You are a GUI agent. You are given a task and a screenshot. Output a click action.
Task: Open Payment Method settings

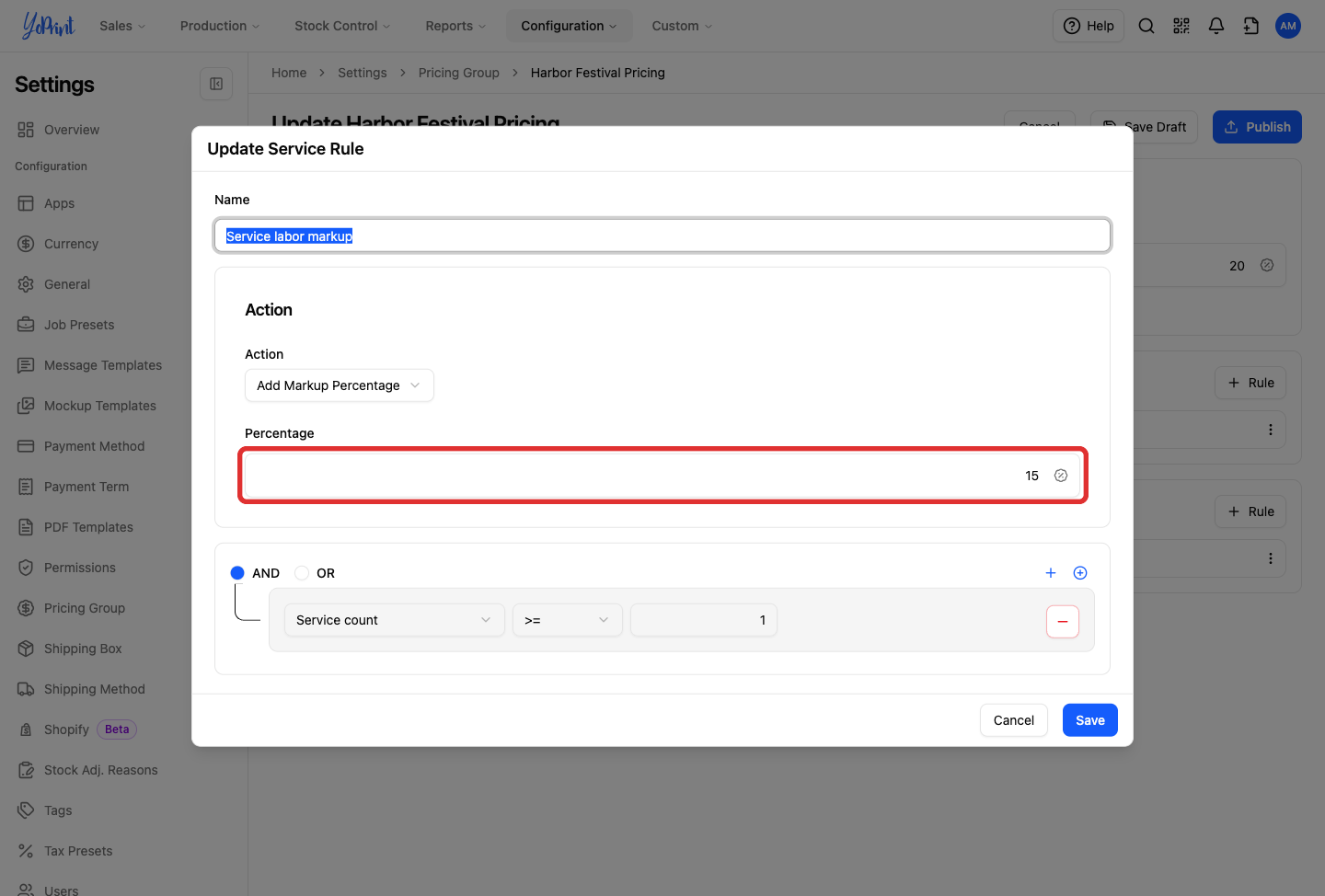(x=95, y=446)
